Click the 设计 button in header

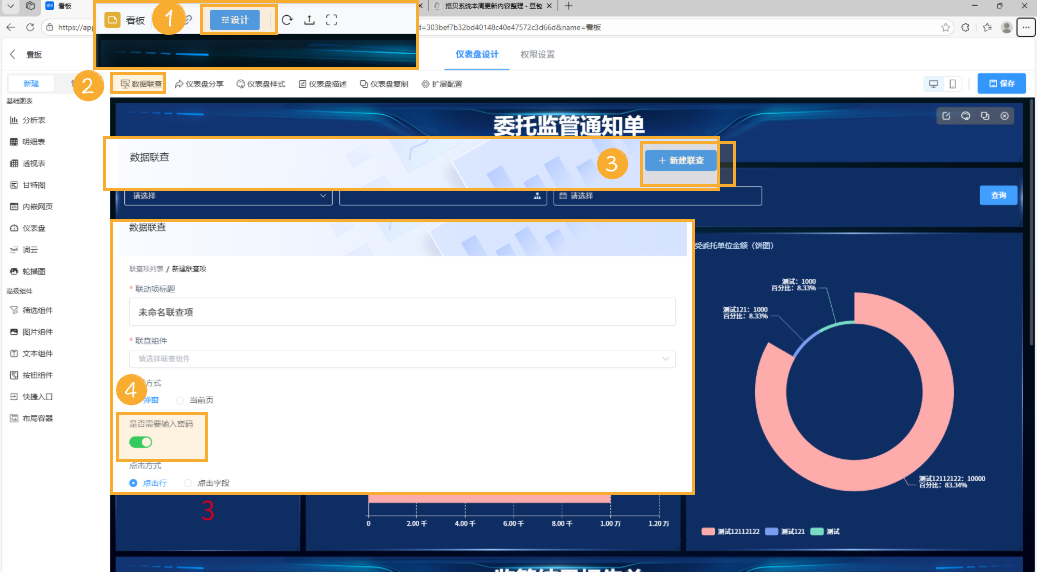coord(235,20)
